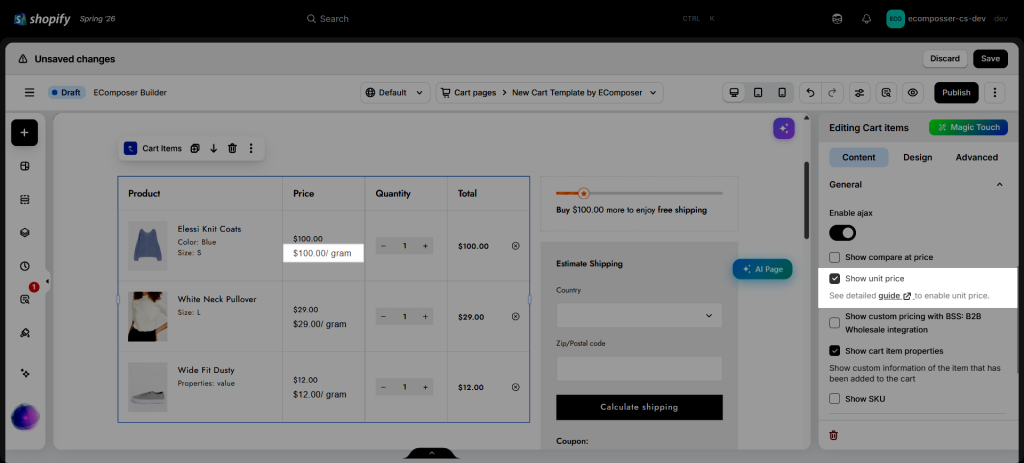The image size is (1024, 463).
Task: Switch to the Advanced tab
Action: [976, 157]
